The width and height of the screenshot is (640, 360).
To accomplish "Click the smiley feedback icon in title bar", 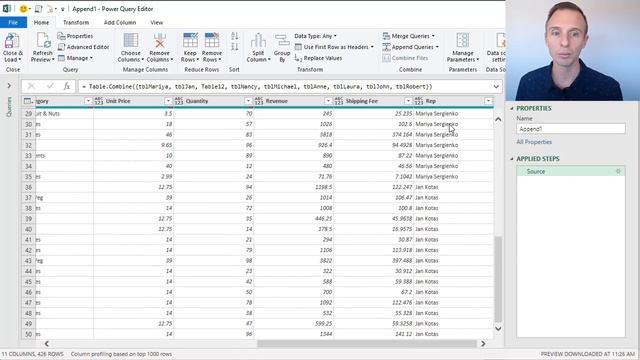I will [23, 9].
